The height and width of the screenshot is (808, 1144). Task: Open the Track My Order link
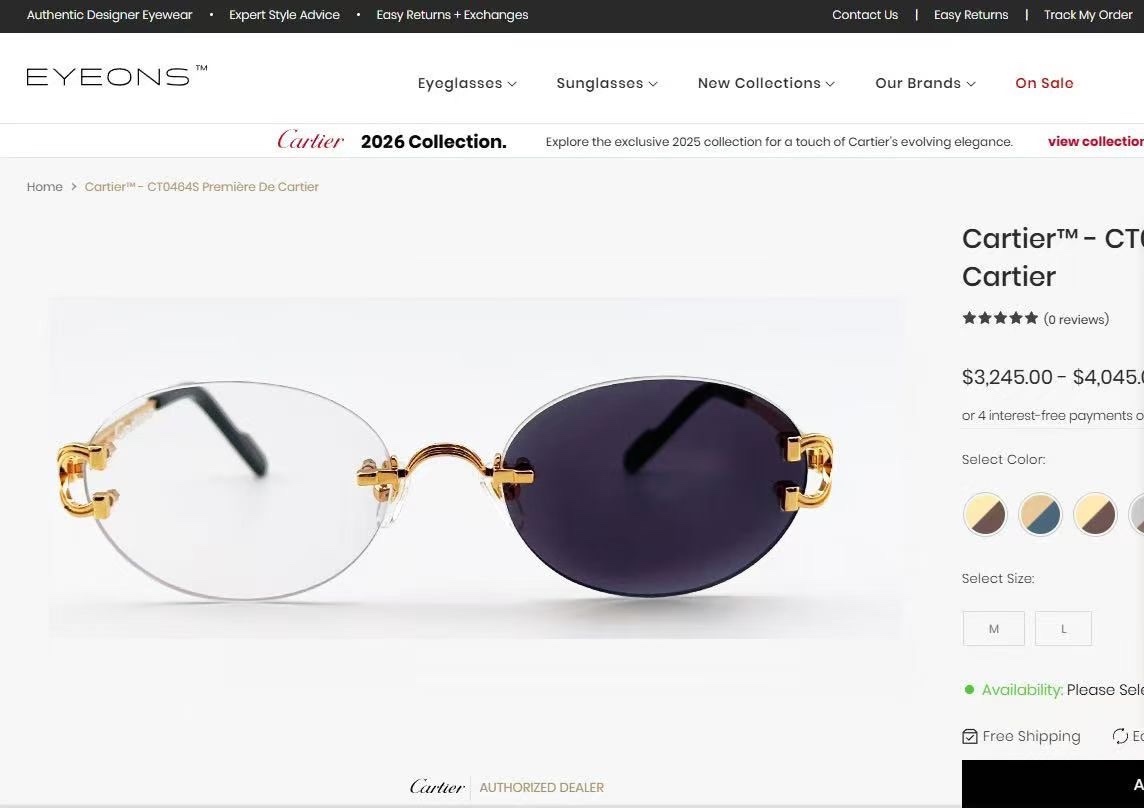[1088, 15]
